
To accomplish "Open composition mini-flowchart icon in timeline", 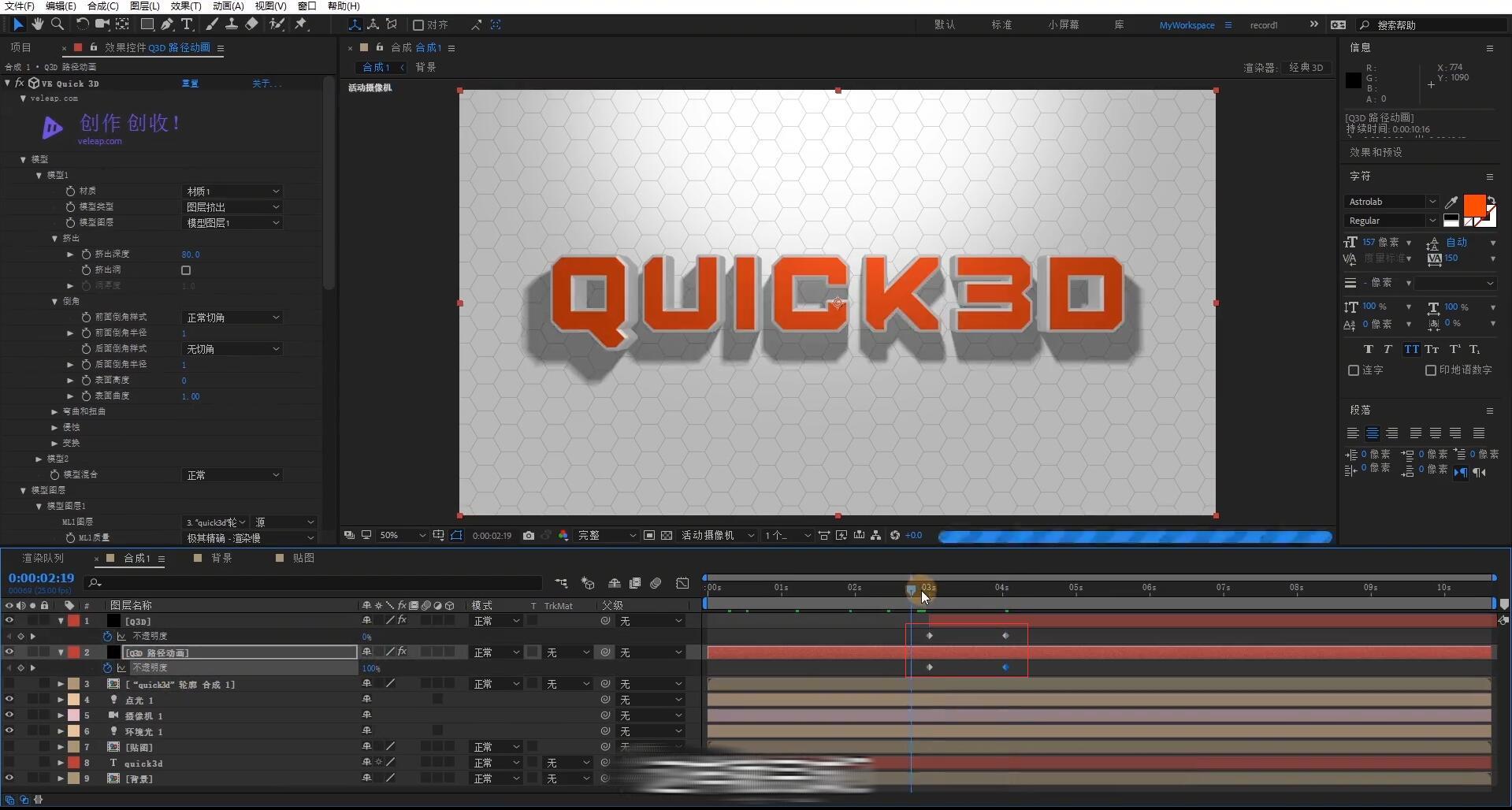I will click(561, 583).
